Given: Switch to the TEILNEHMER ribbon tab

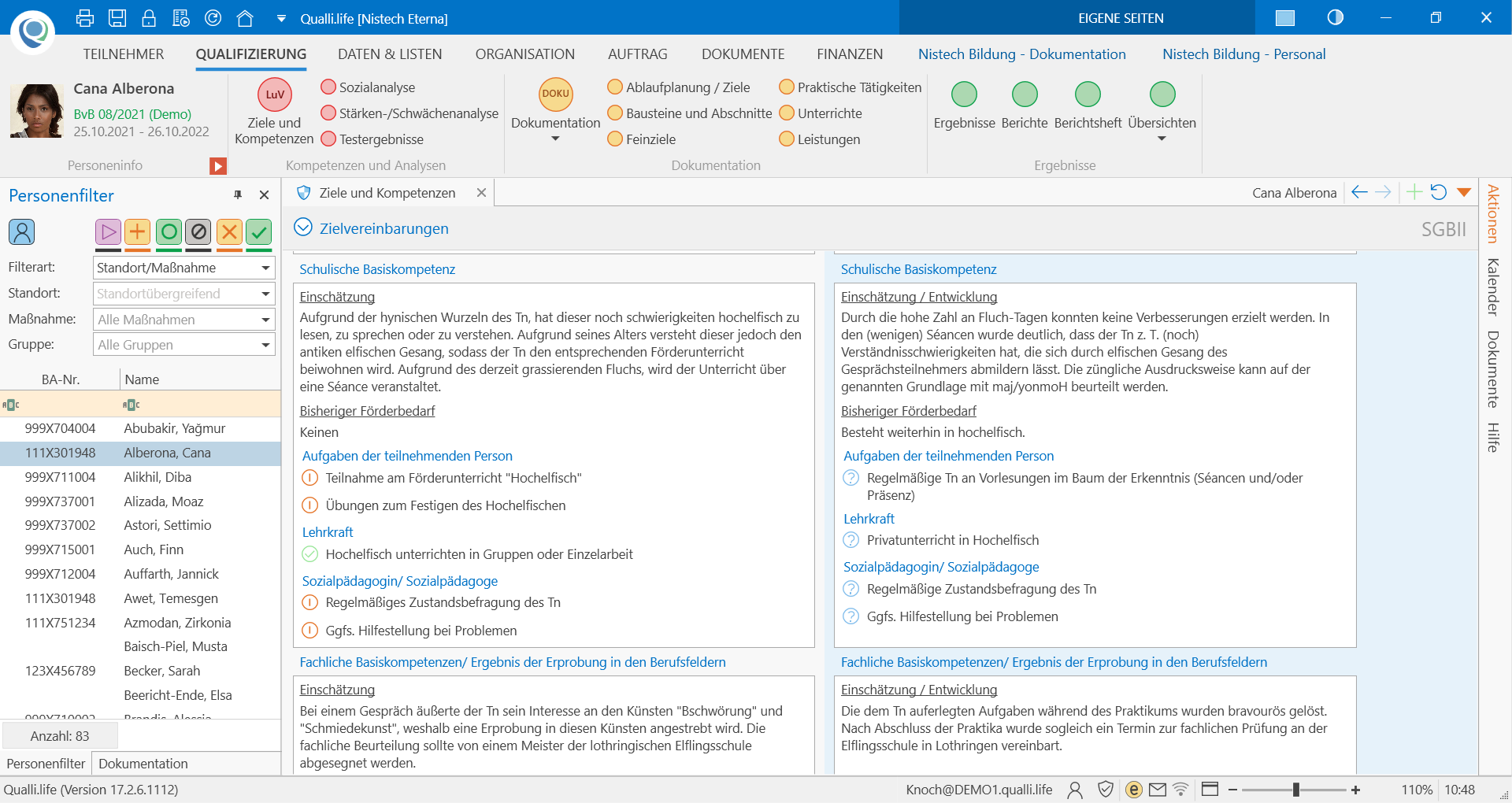Looking at the screenshot, I should (124, 54).
